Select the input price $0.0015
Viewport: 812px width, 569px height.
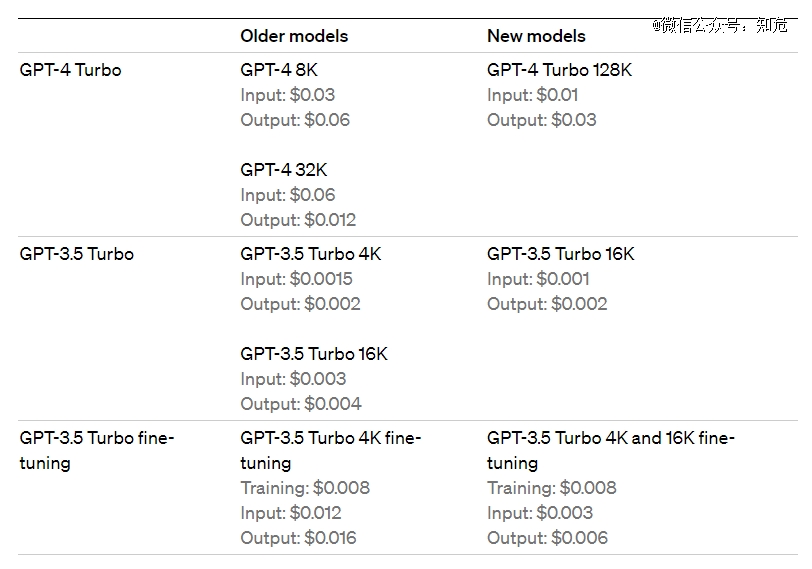coord(321,279)
